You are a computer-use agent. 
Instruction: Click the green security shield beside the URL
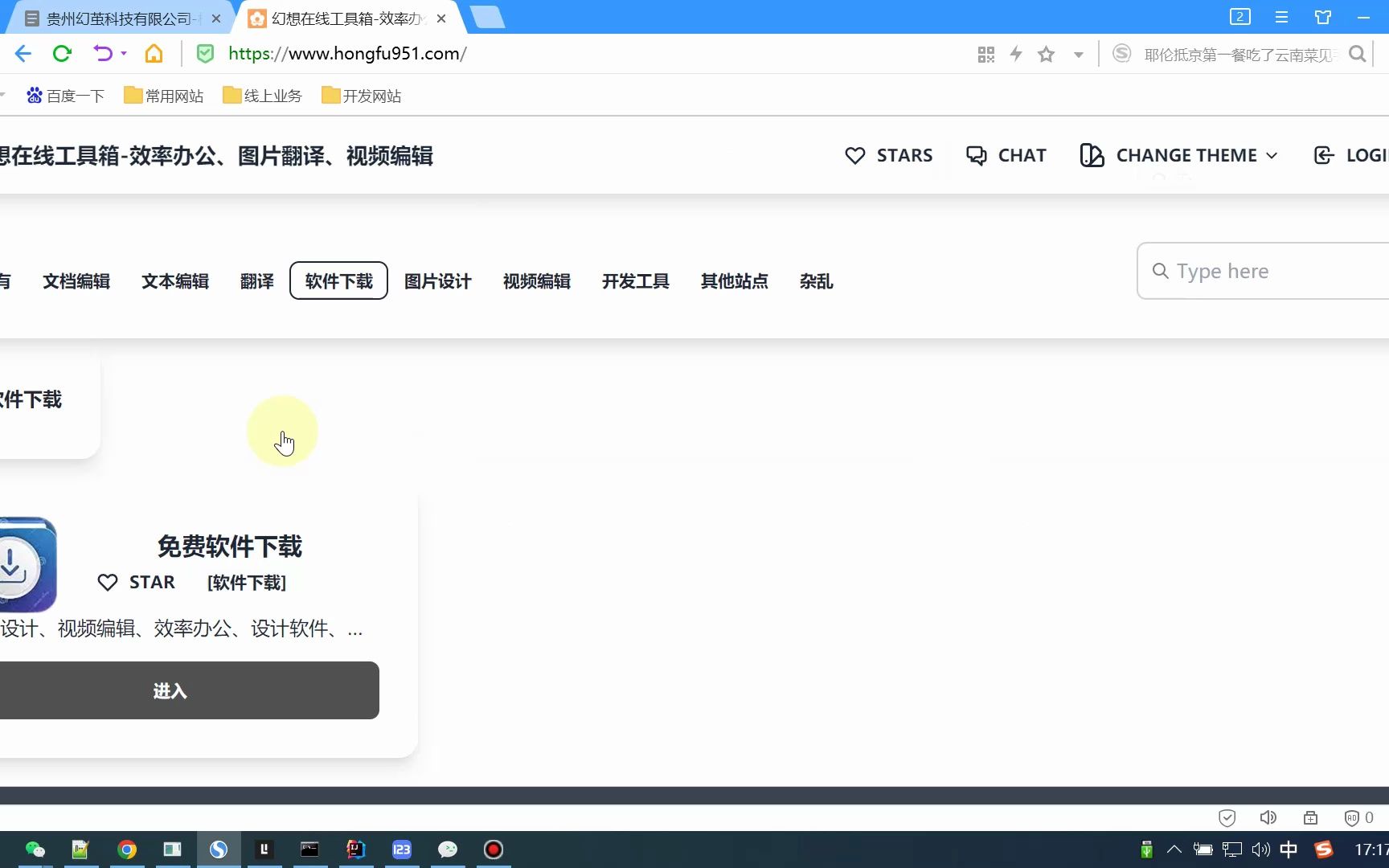tap(206, 53)
